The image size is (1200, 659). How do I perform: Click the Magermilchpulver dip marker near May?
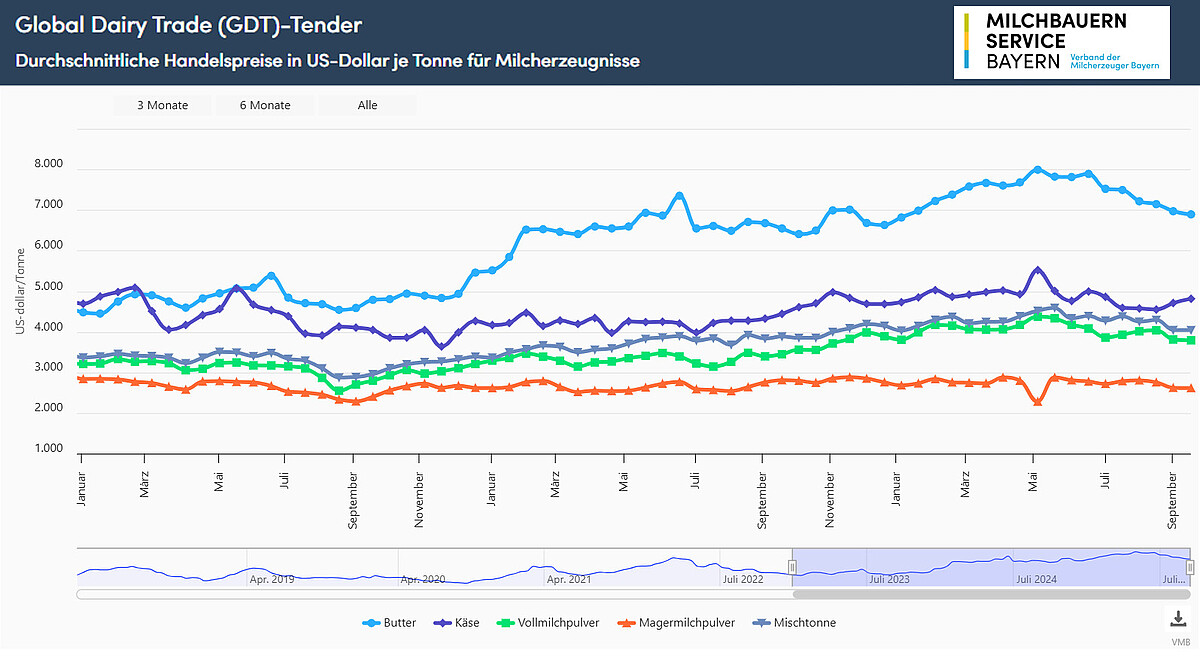click(1037, 402)
